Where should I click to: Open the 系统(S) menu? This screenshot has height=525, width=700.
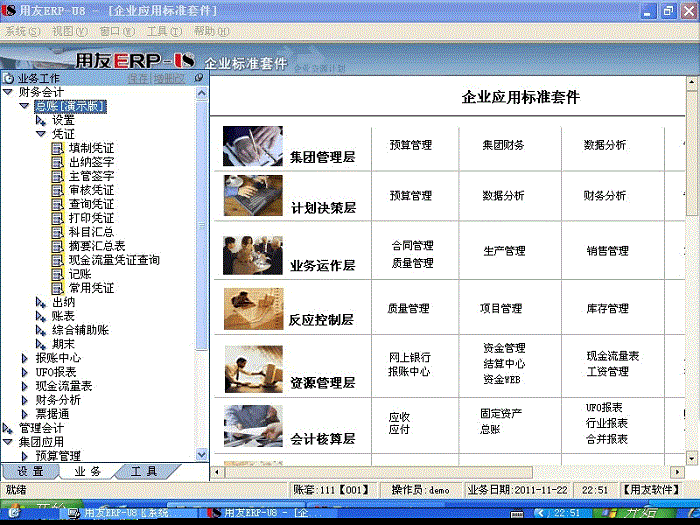23,31
